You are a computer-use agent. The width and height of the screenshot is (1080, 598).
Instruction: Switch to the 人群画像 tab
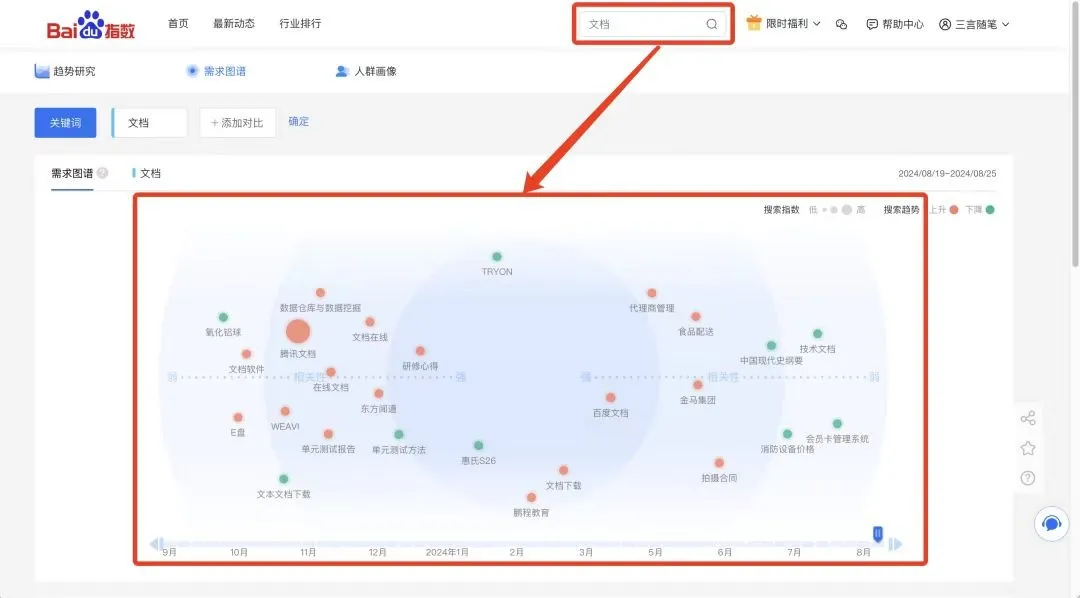coord(366,71)
